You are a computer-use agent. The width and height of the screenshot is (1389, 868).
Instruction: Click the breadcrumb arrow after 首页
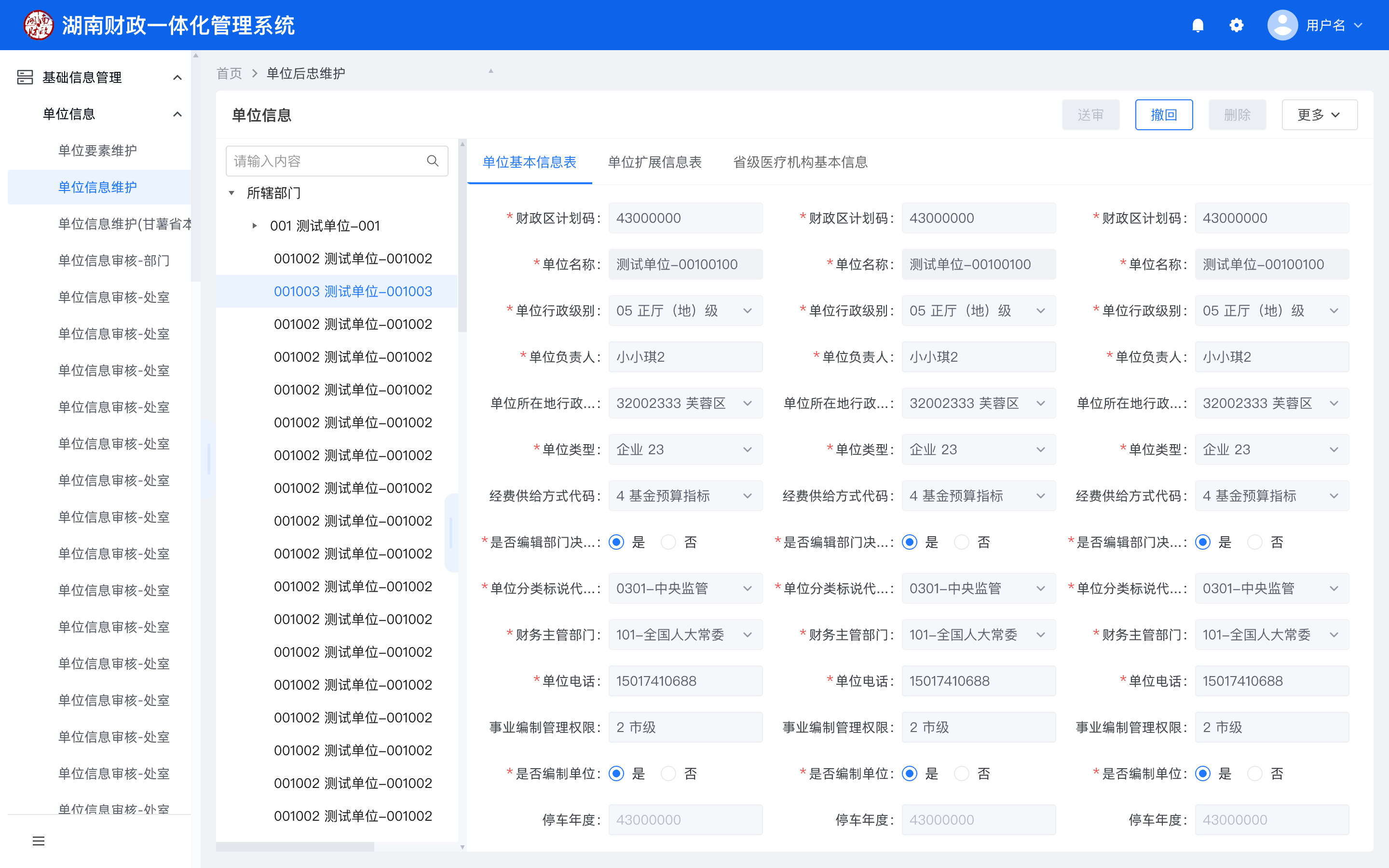point(254,73)
